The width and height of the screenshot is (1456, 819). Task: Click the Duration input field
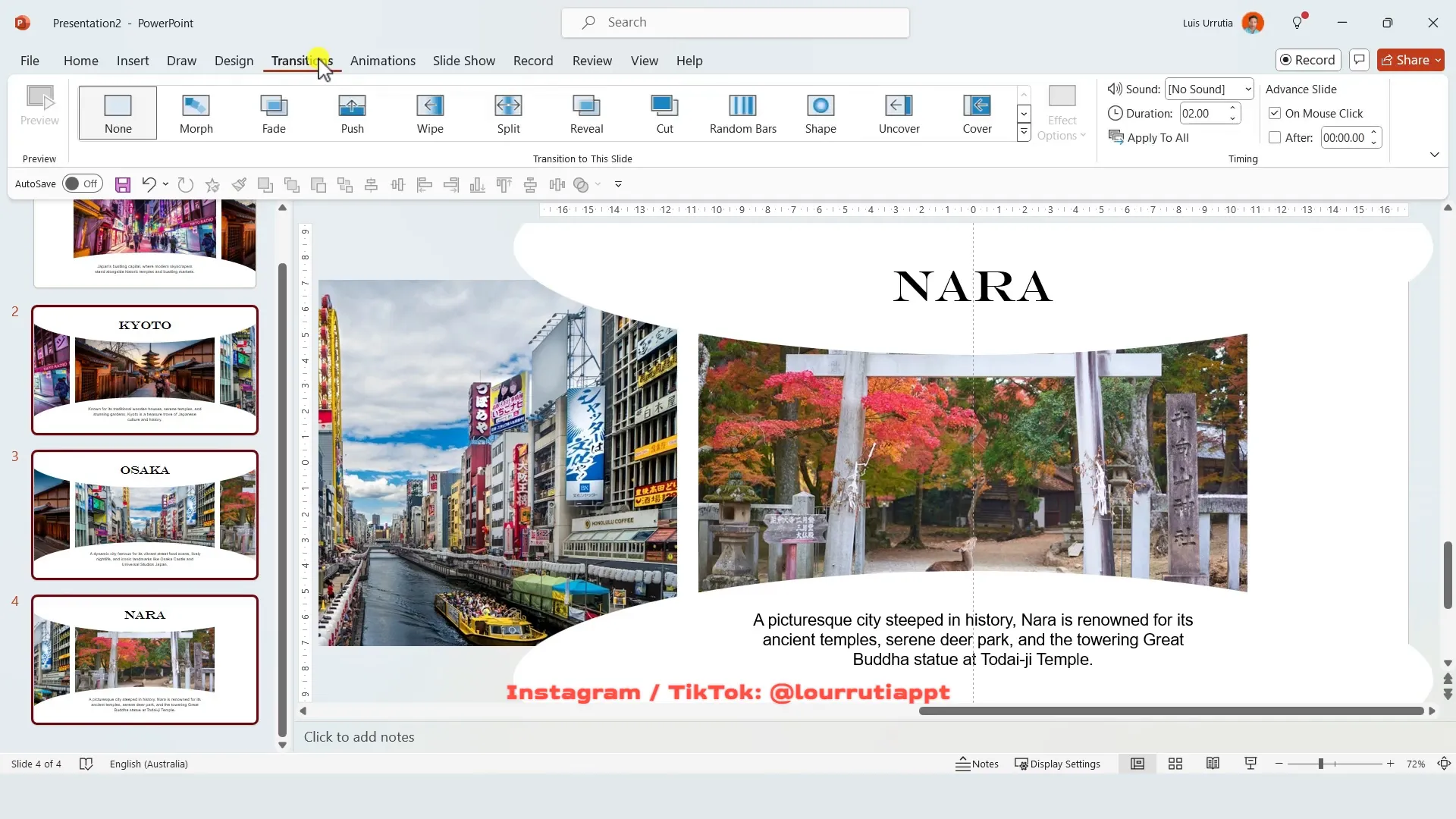point(1203,114)
